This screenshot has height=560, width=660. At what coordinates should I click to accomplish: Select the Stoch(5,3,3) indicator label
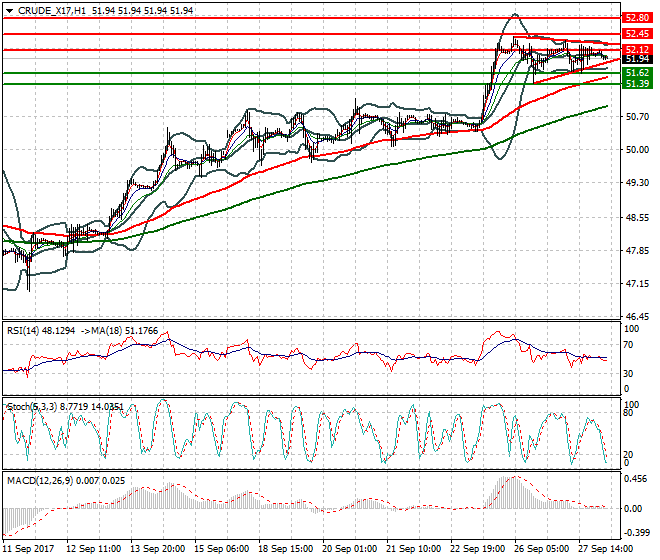coord(32,407)
